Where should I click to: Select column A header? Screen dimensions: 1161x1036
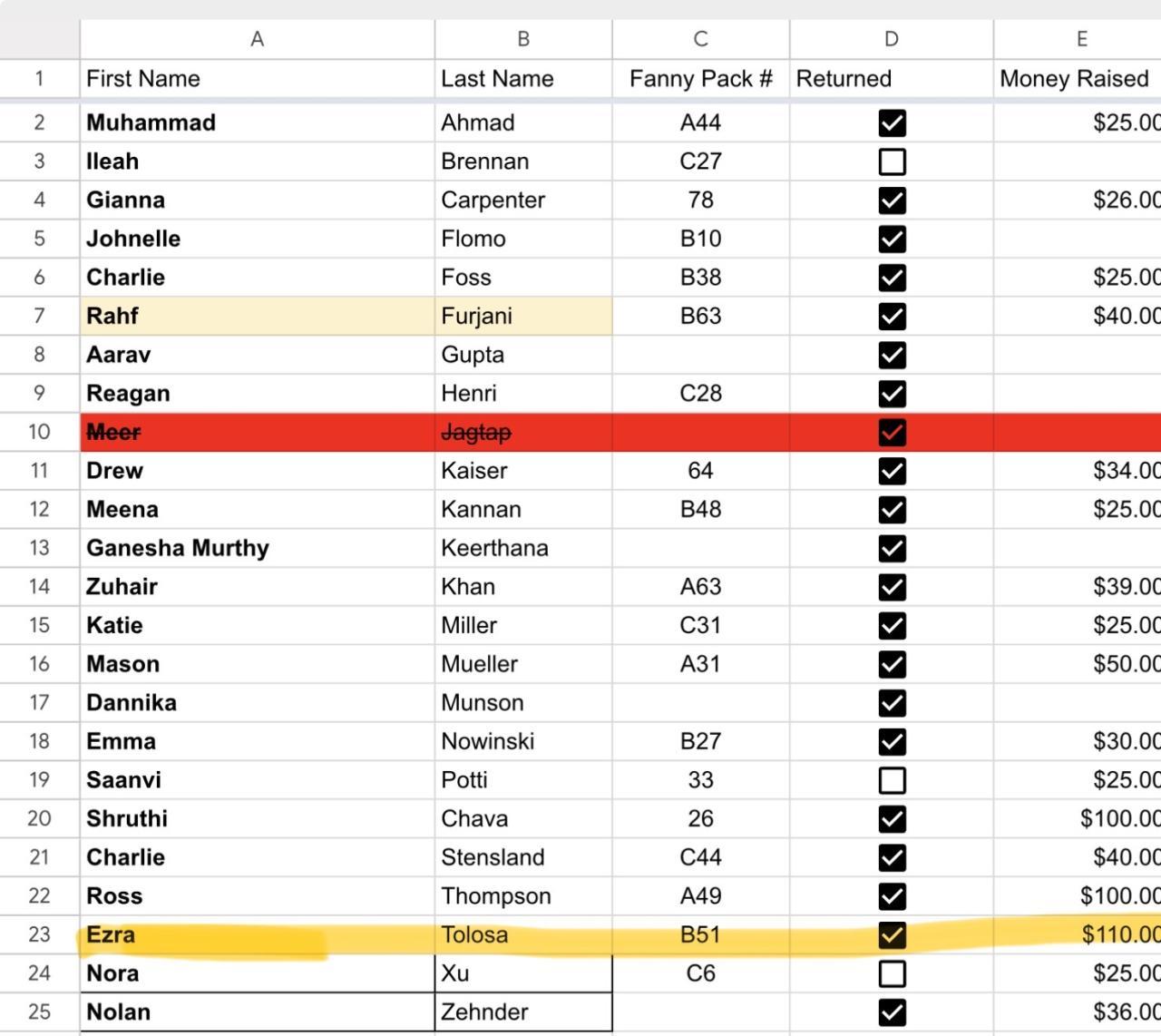click(x=257, y=39)
